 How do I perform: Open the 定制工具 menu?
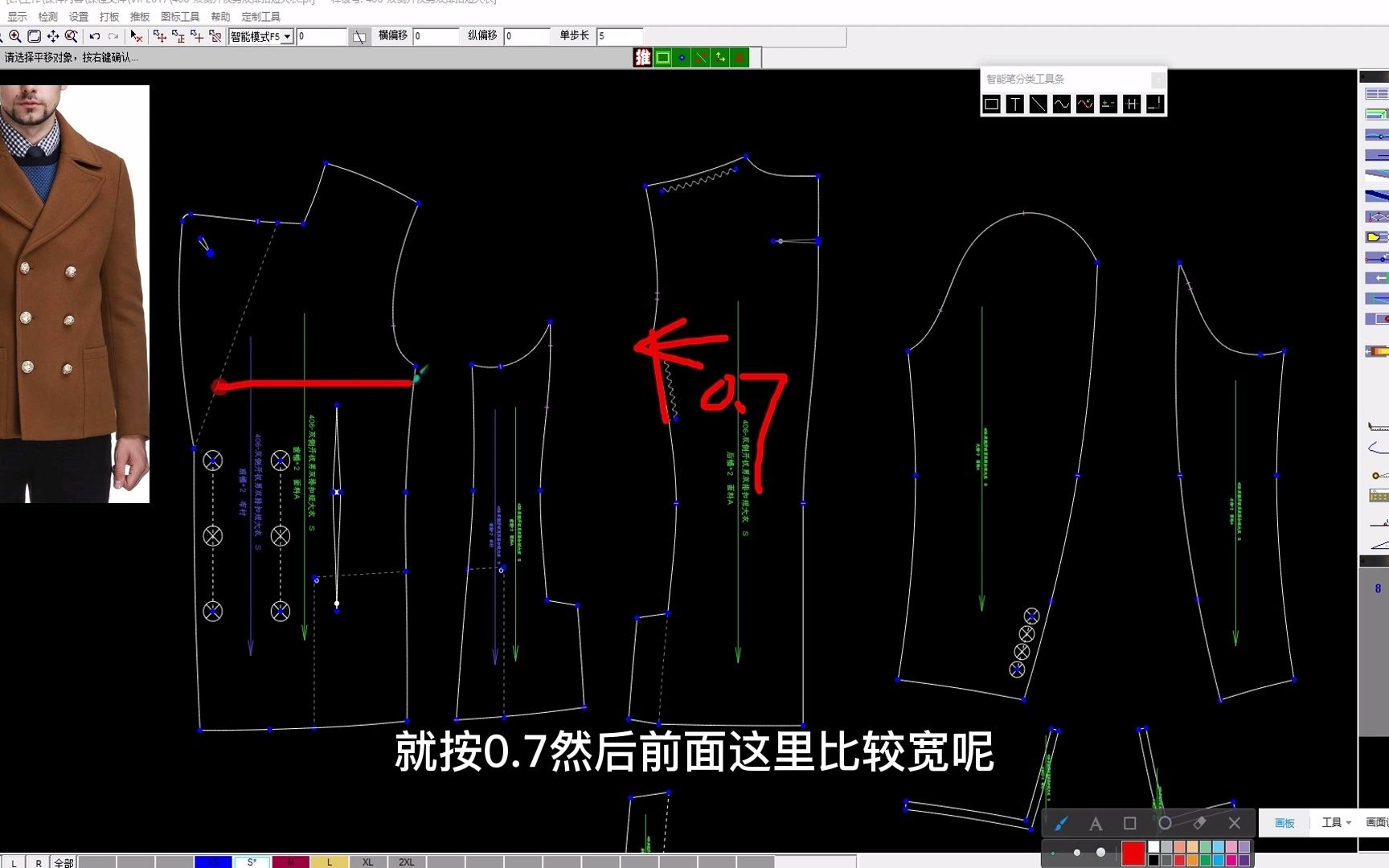(261, 17)
